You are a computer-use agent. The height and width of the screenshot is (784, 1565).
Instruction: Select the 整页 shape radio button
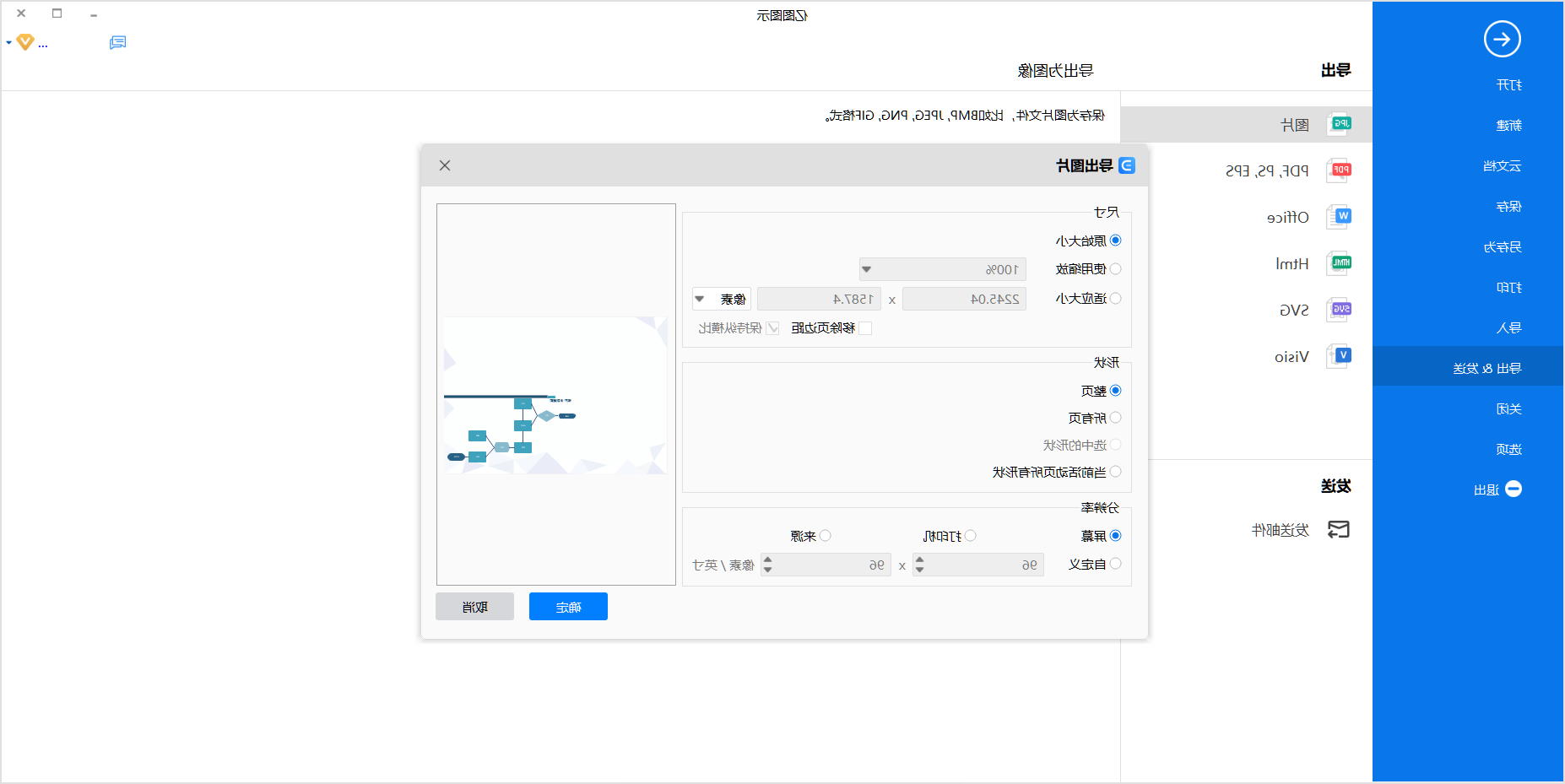(x=1115, y=391)
